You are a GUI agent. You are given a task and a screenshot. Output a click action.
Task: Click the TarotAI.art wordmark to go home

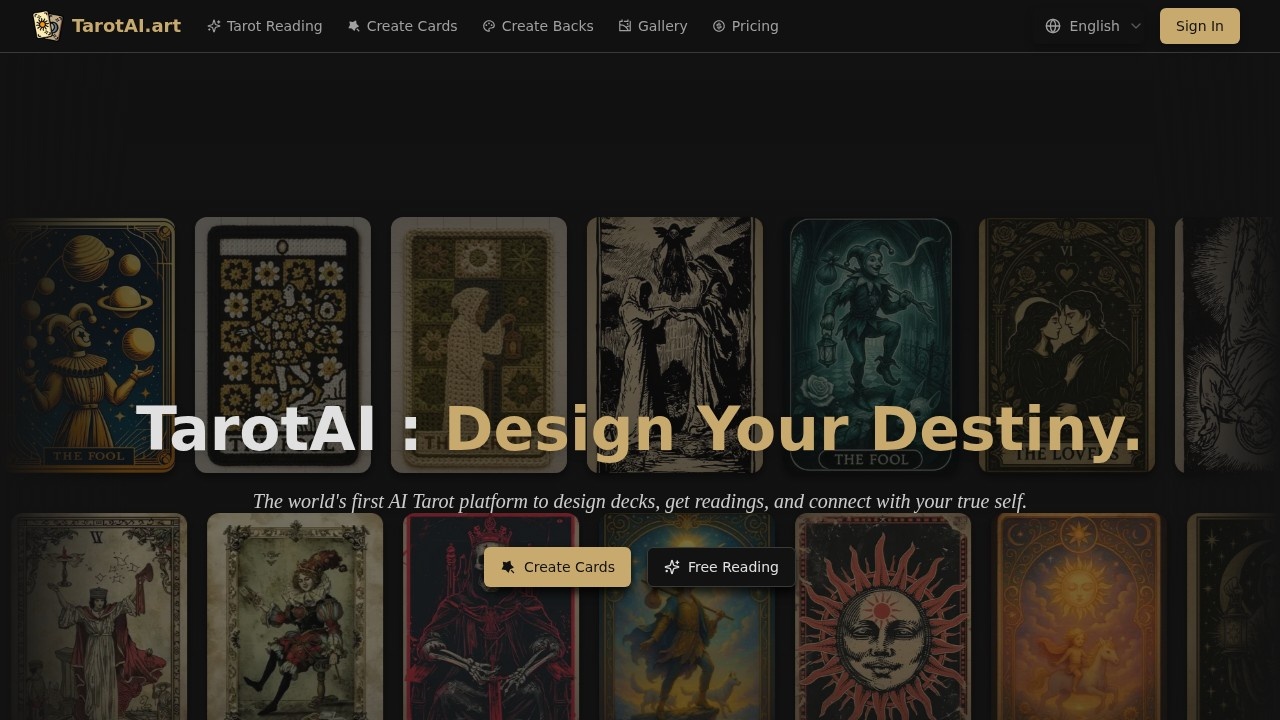tap(127, 25)
